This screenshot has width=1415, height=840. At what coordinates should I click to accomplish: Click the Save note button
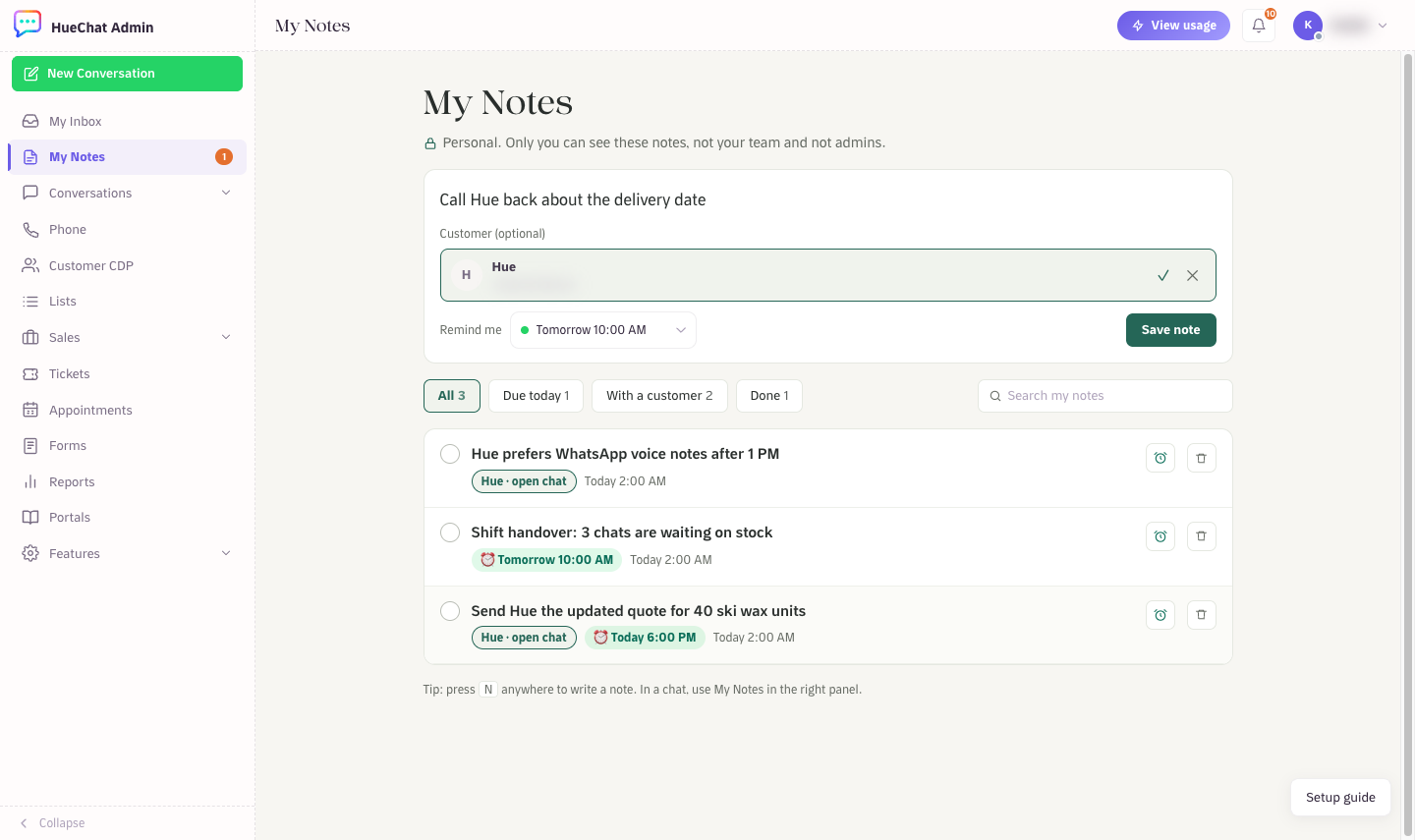(1170, 330)
